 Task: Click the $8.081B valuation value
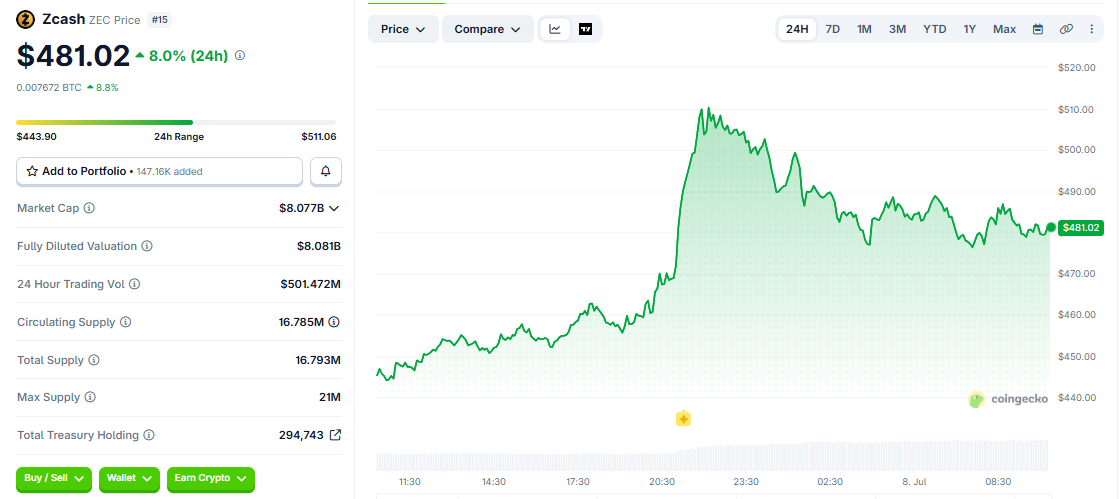point(319,246)
